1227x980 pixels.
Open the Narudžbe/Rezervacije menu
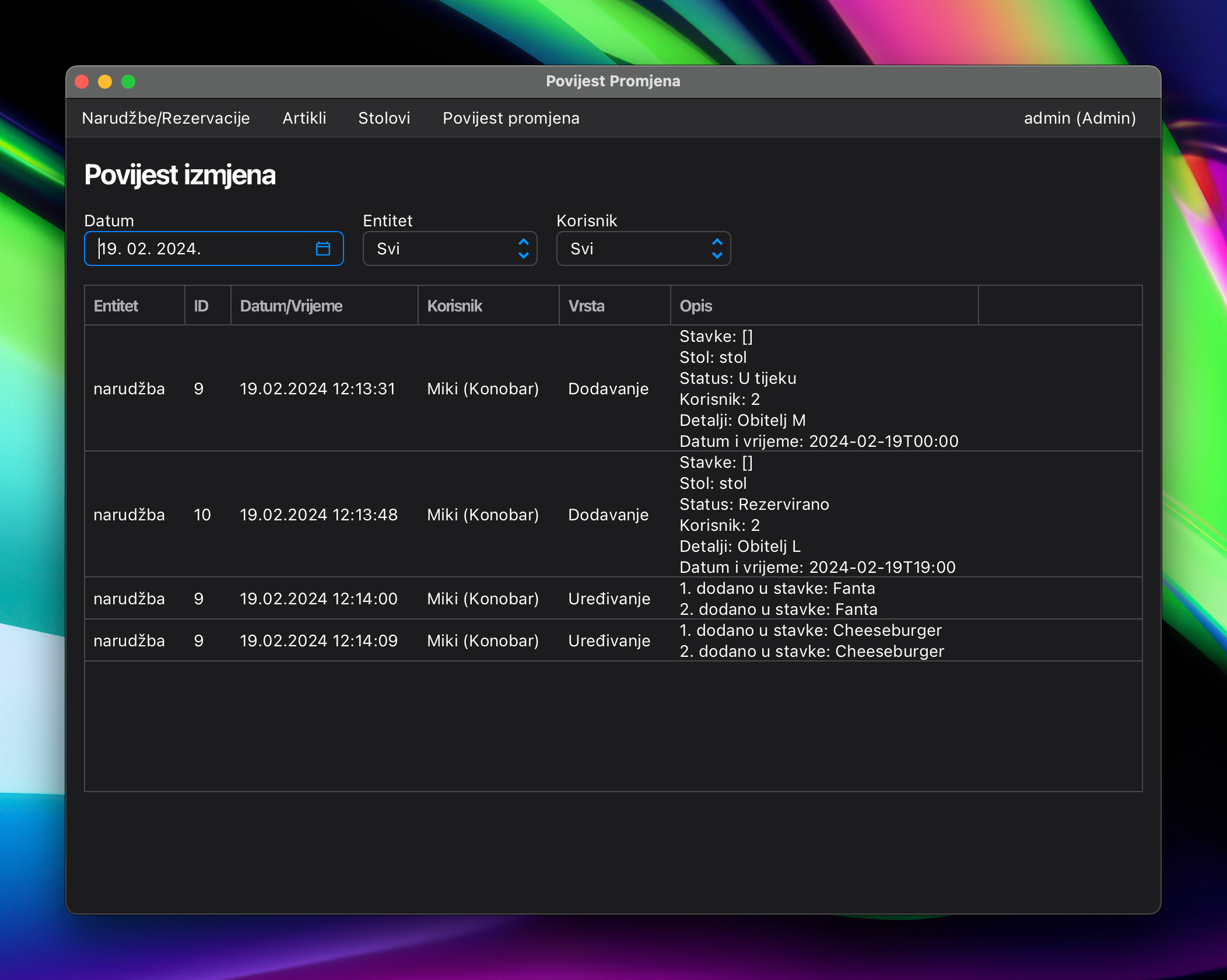(x=166, y=118)
